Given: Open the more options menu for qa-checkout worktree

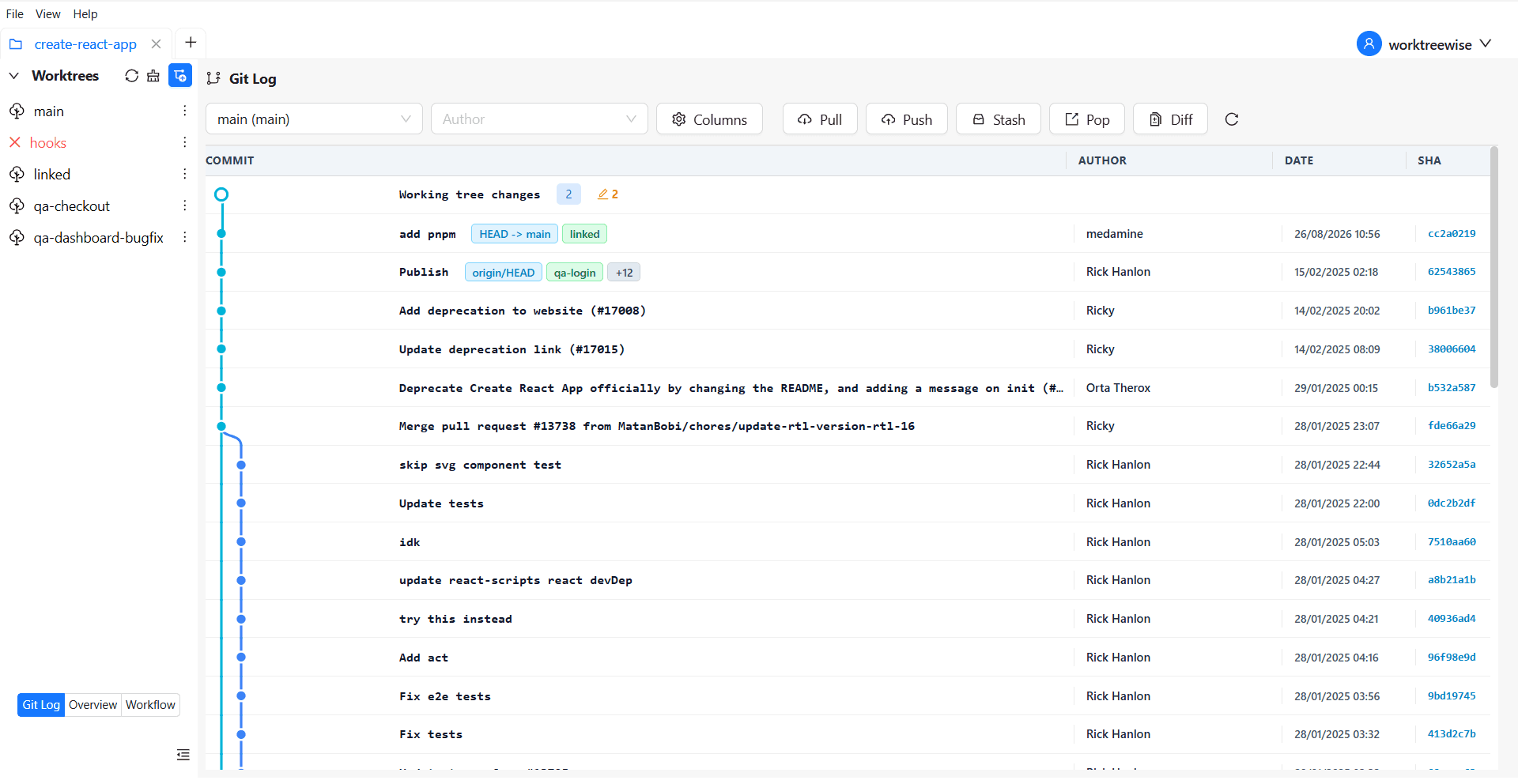Looking at the screenshot, I should tap(185, 206).
